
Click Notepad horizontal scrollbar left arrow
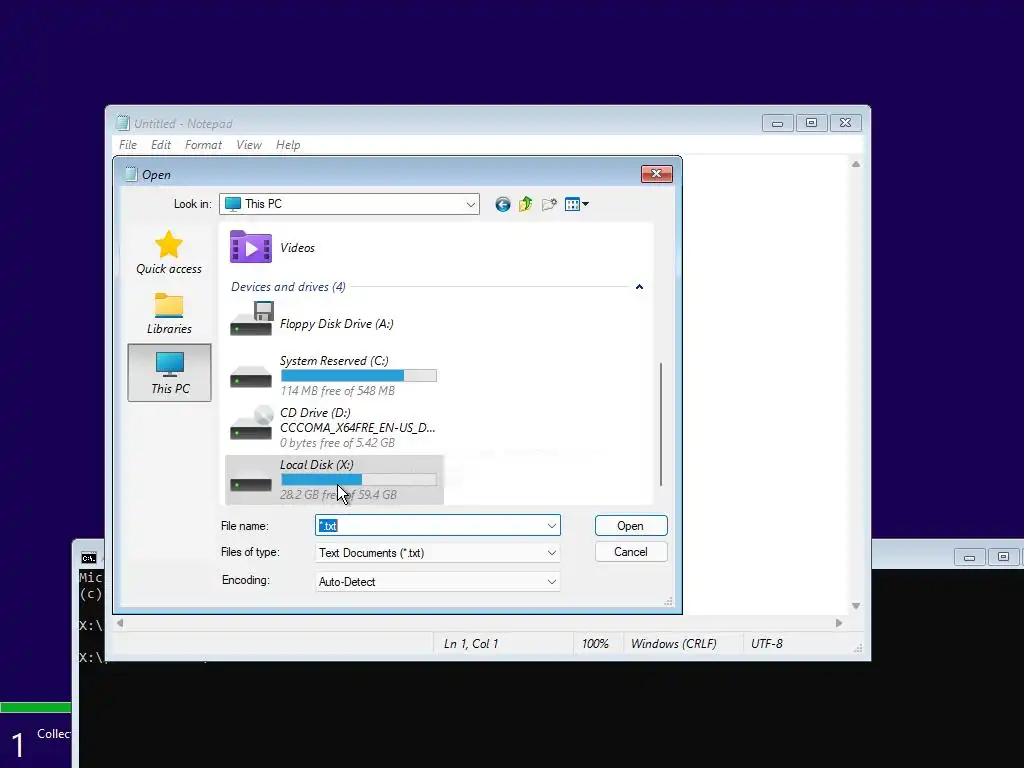click(120, 623)
